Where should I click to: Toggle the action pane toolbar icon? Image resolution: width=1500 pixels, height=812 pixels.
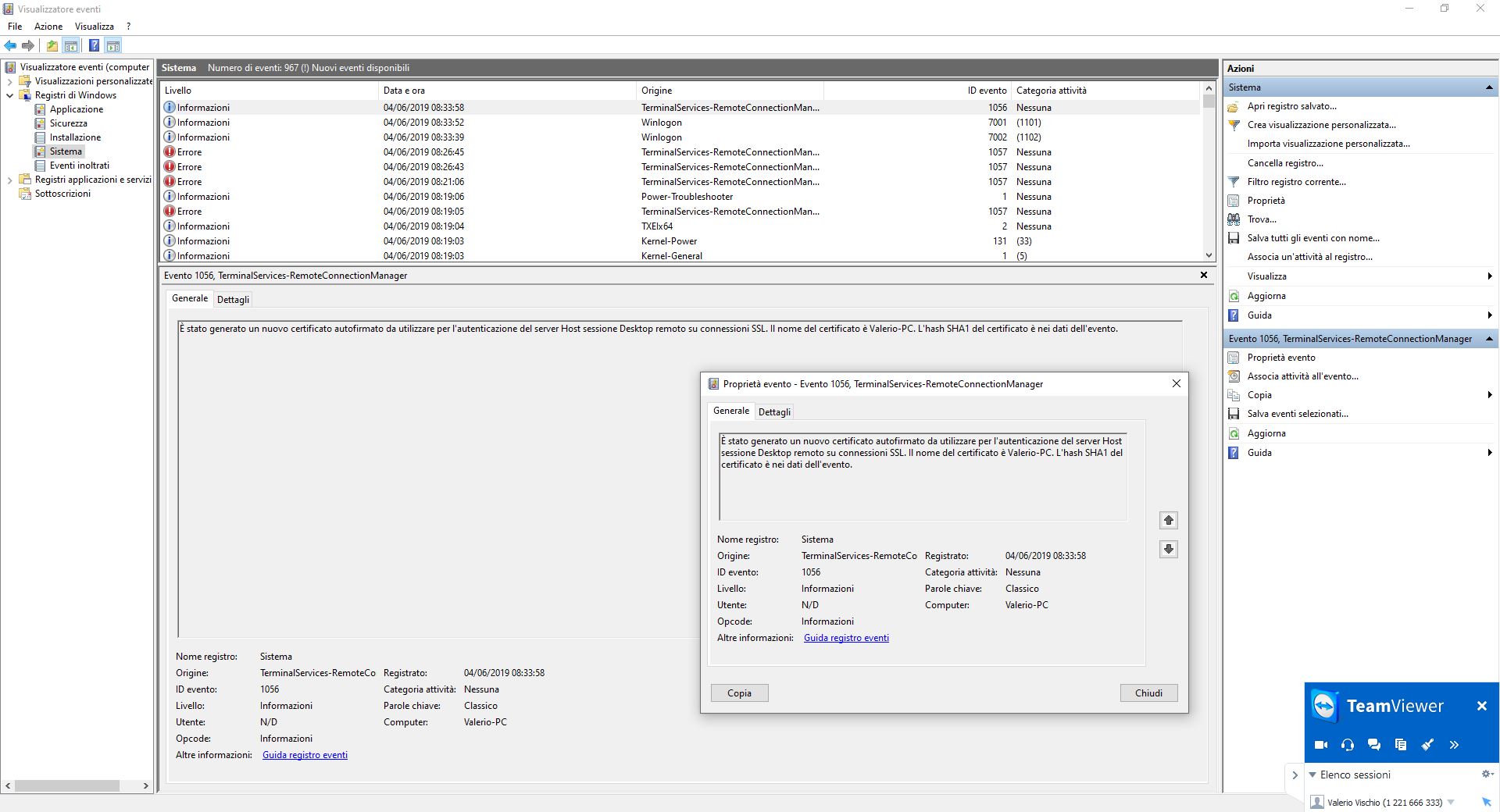(113, 45)
